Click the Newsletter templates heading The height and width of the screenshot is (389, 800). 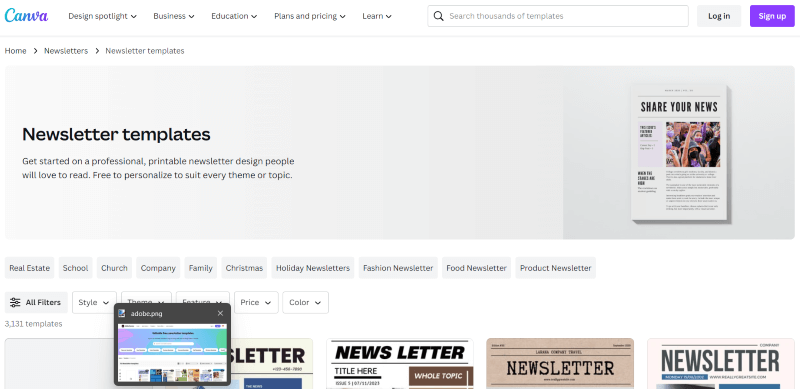click(116, 134)
